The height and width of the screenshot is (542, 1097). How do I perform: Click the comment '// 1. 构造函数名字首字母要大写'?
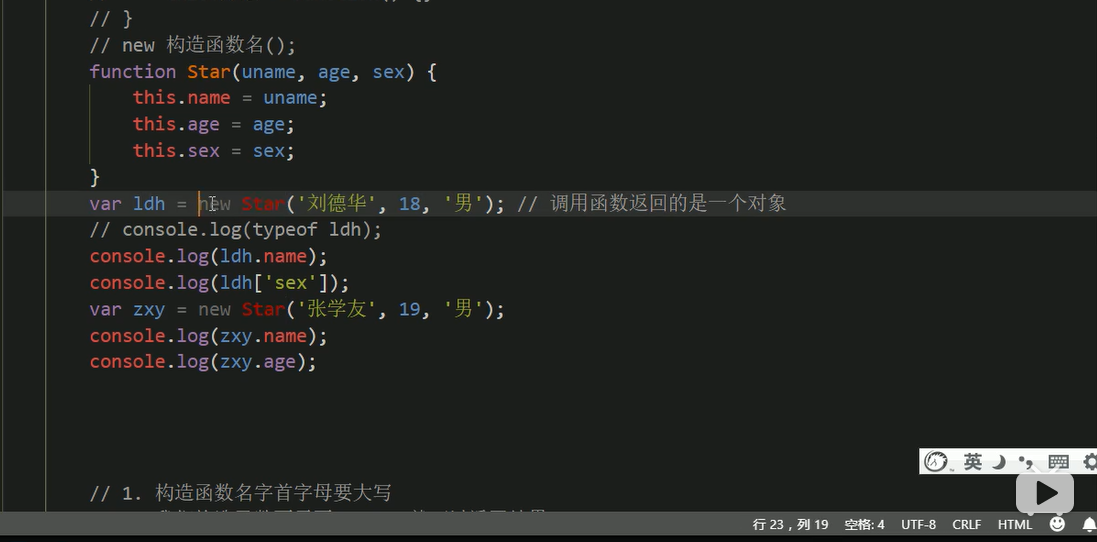[241, 493]
